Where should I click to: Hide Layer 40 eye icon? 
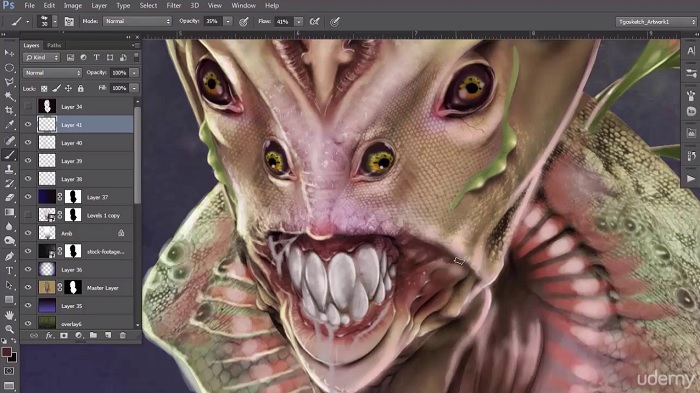[x=28, y=142]
